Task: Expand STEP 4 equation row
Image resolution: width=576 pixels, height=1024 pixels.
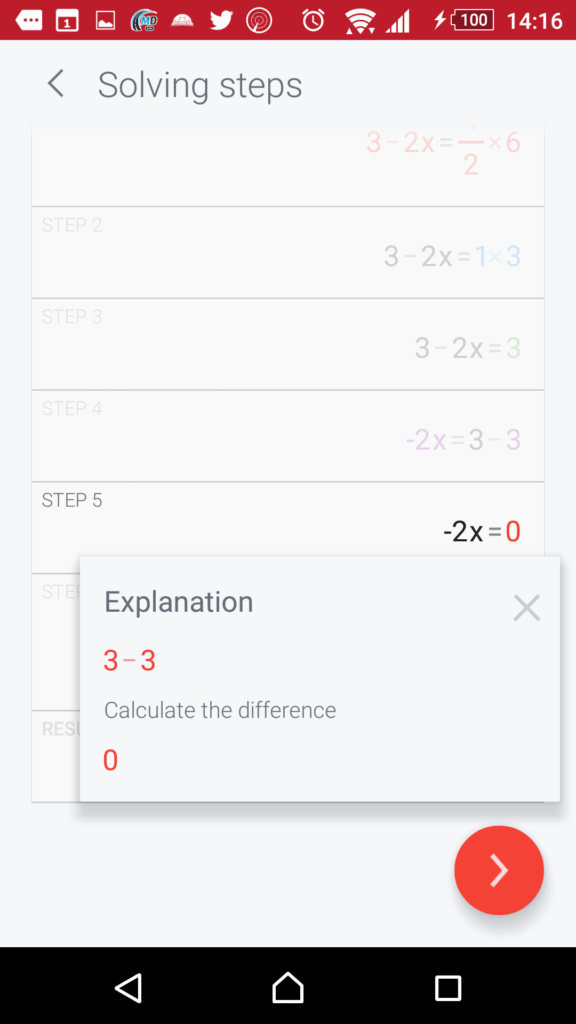Action: pyautogui.click(x=288, y=436)
